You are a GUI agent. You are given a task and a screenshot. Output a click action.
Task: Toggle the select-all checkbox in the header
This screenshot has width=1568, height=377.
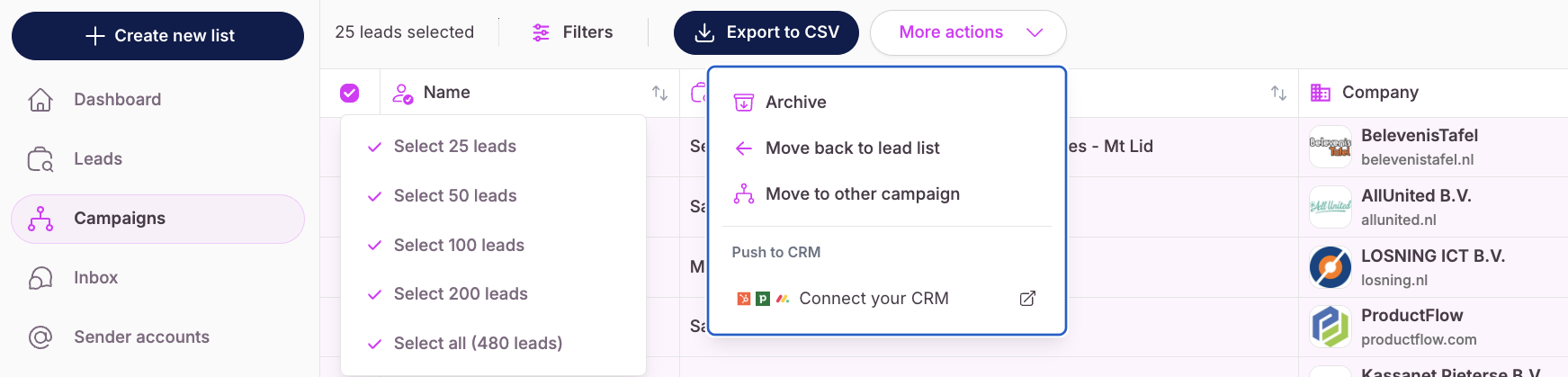(350, 93)
